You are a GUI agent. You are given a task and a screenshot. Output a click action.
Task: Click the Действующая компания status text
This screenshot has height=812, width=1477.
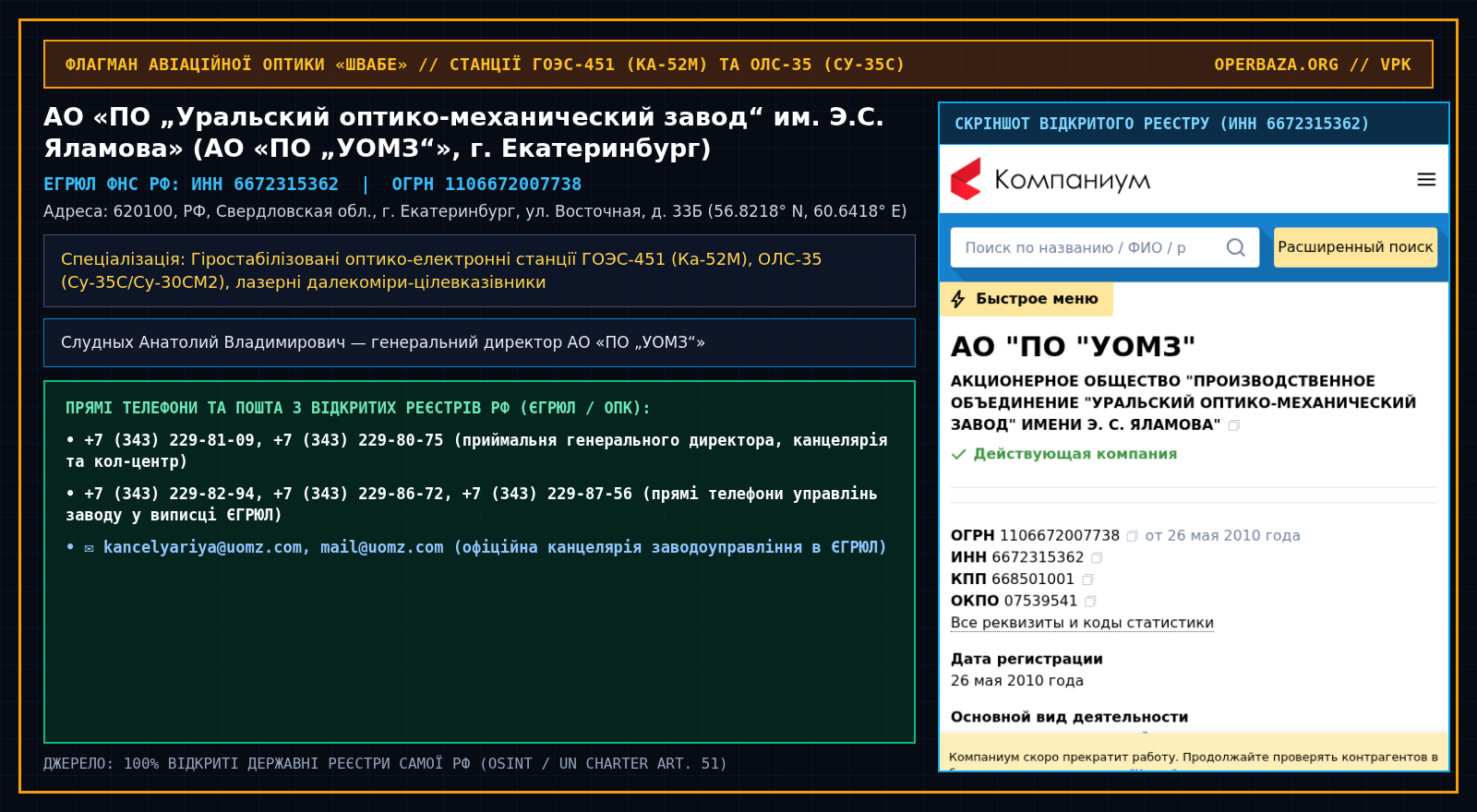coord(1075,454)
